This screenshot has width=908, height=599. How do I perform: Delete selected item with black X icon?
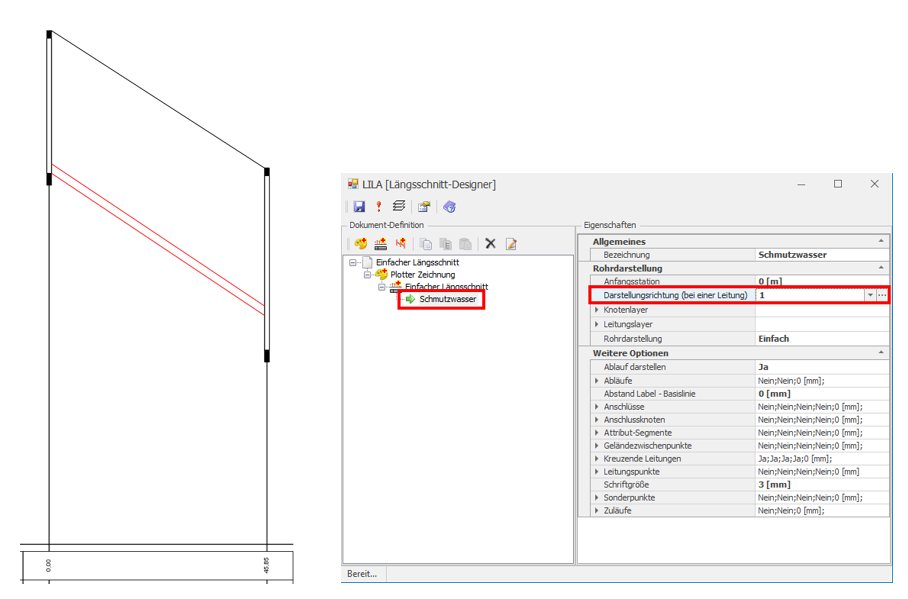click(490, 243)
